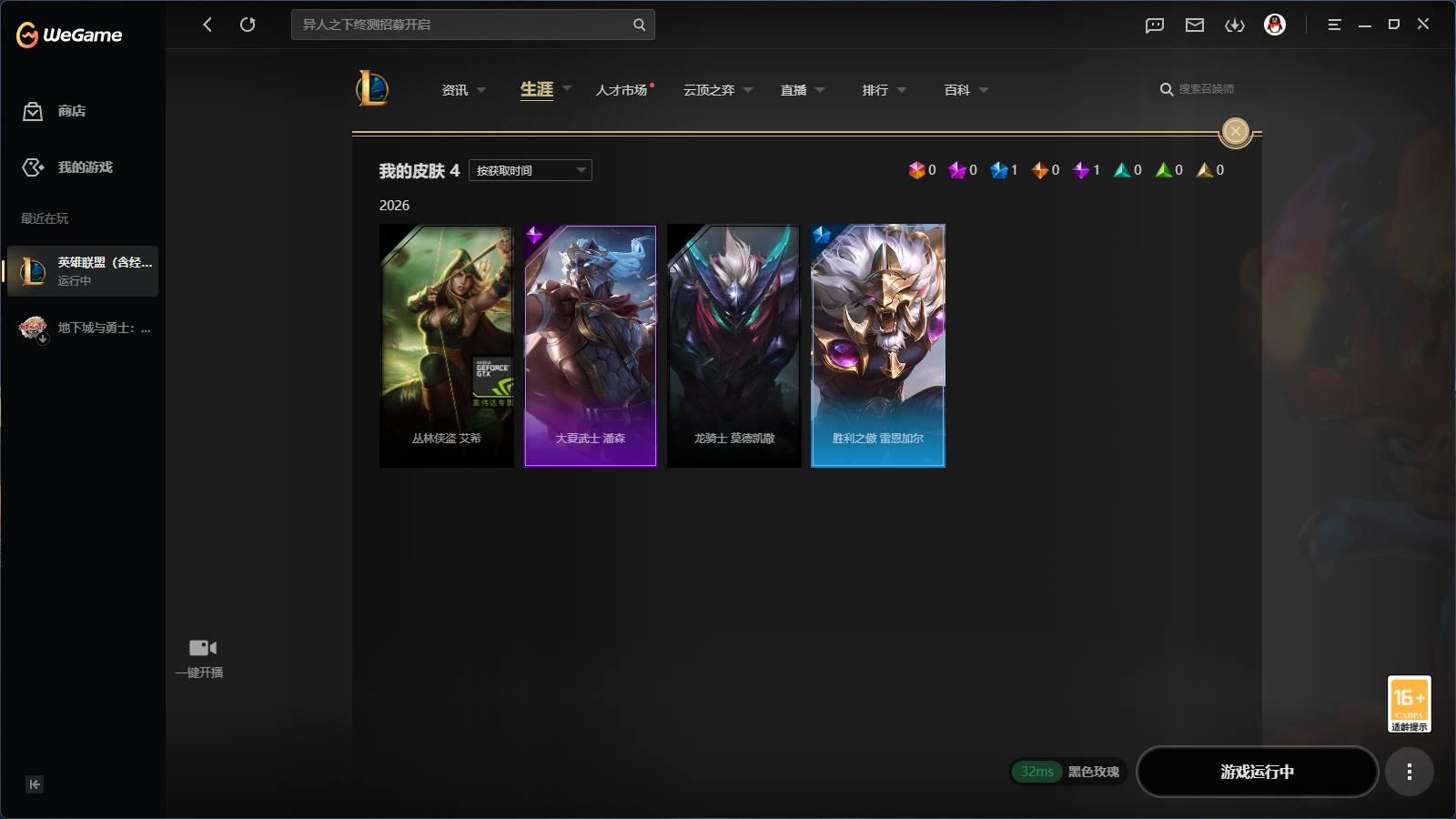Click the teal triangle rarity counter
The image size is (1456, 819).
coord(1128,170)
